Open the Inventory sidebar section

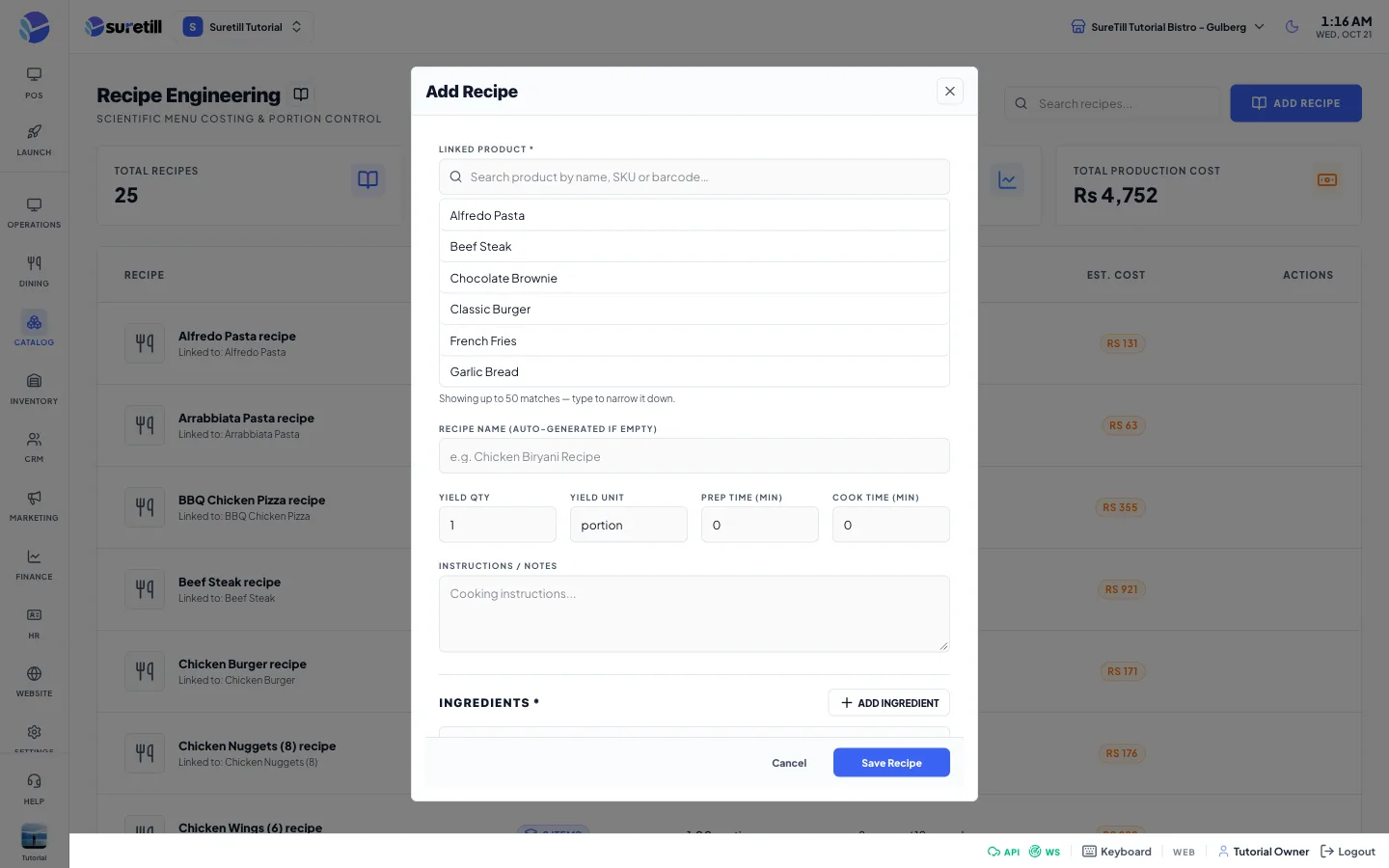[34, 388]
